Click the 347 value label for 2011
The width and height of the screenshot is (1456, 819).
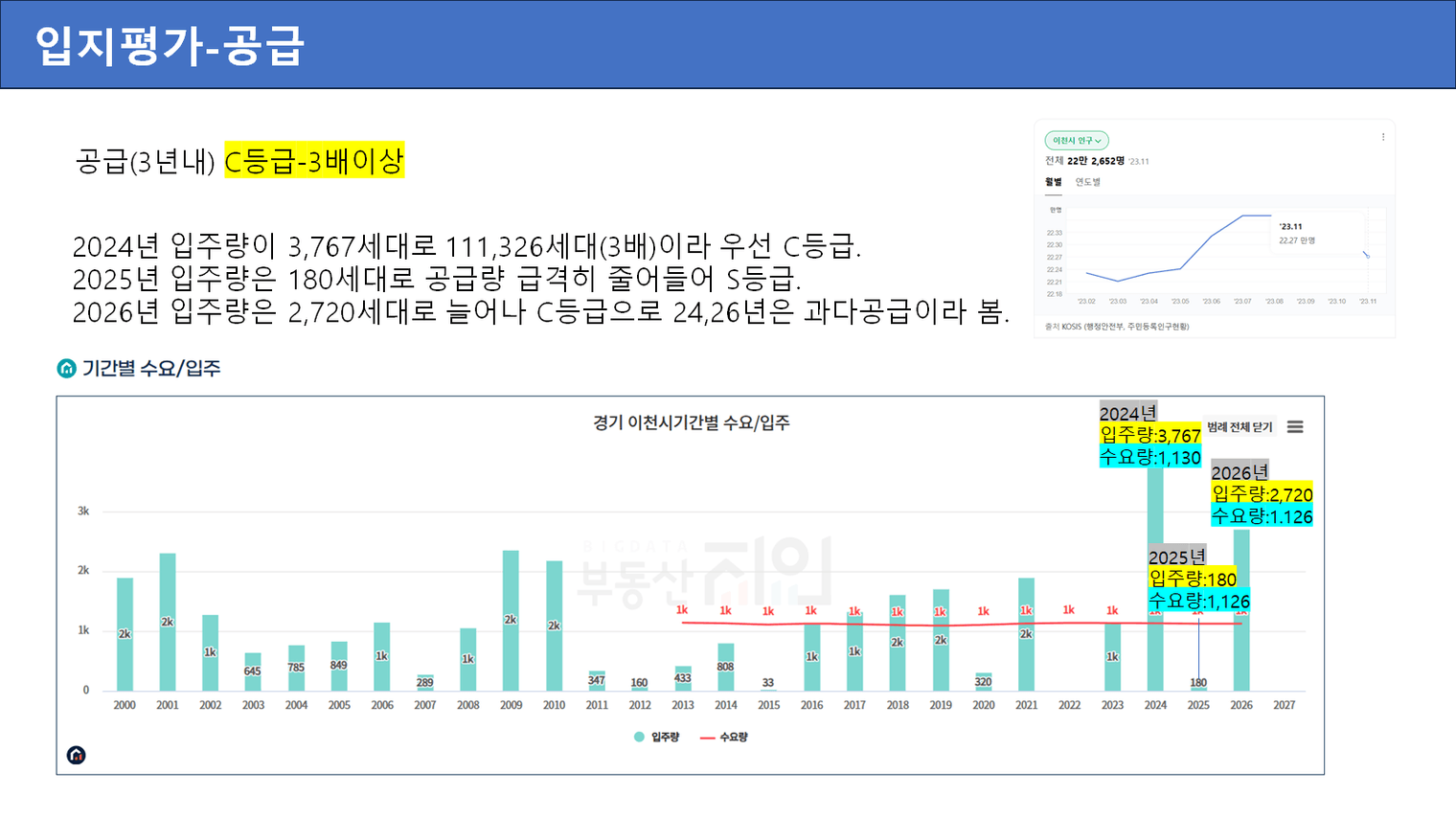[x=597, y=680]
